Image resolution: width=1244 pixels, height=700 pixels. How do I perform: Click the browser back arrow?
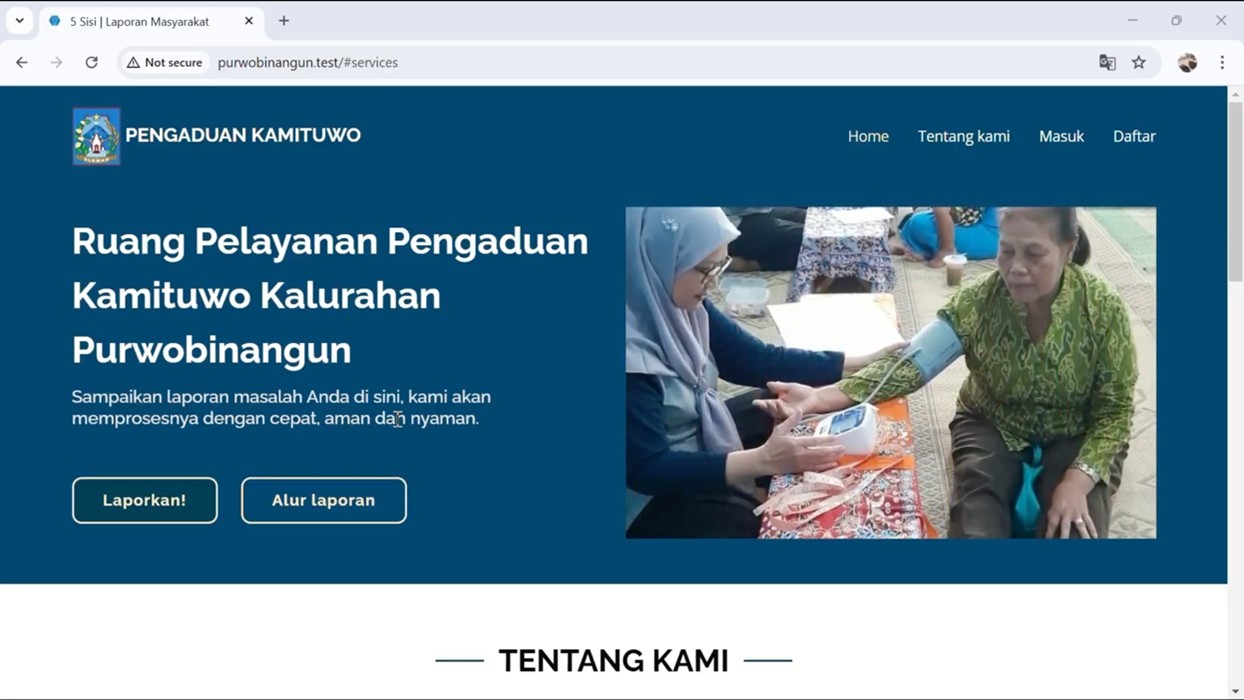coord(22,62)
